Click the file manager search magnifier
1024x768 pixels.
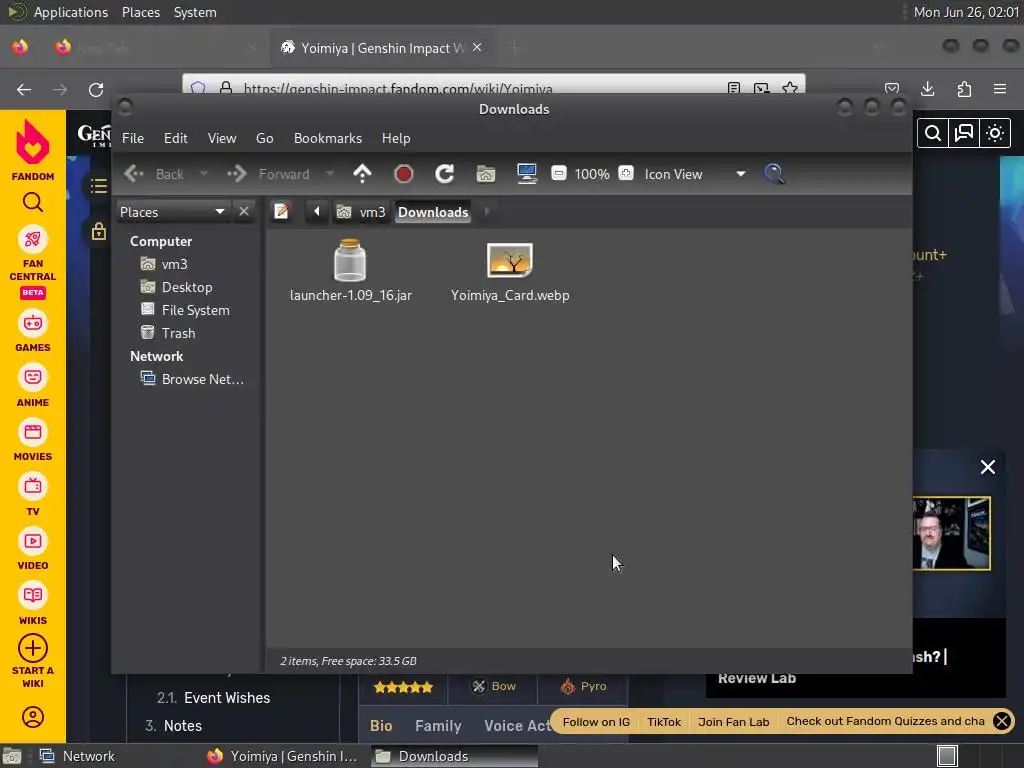tap(774, 174)
